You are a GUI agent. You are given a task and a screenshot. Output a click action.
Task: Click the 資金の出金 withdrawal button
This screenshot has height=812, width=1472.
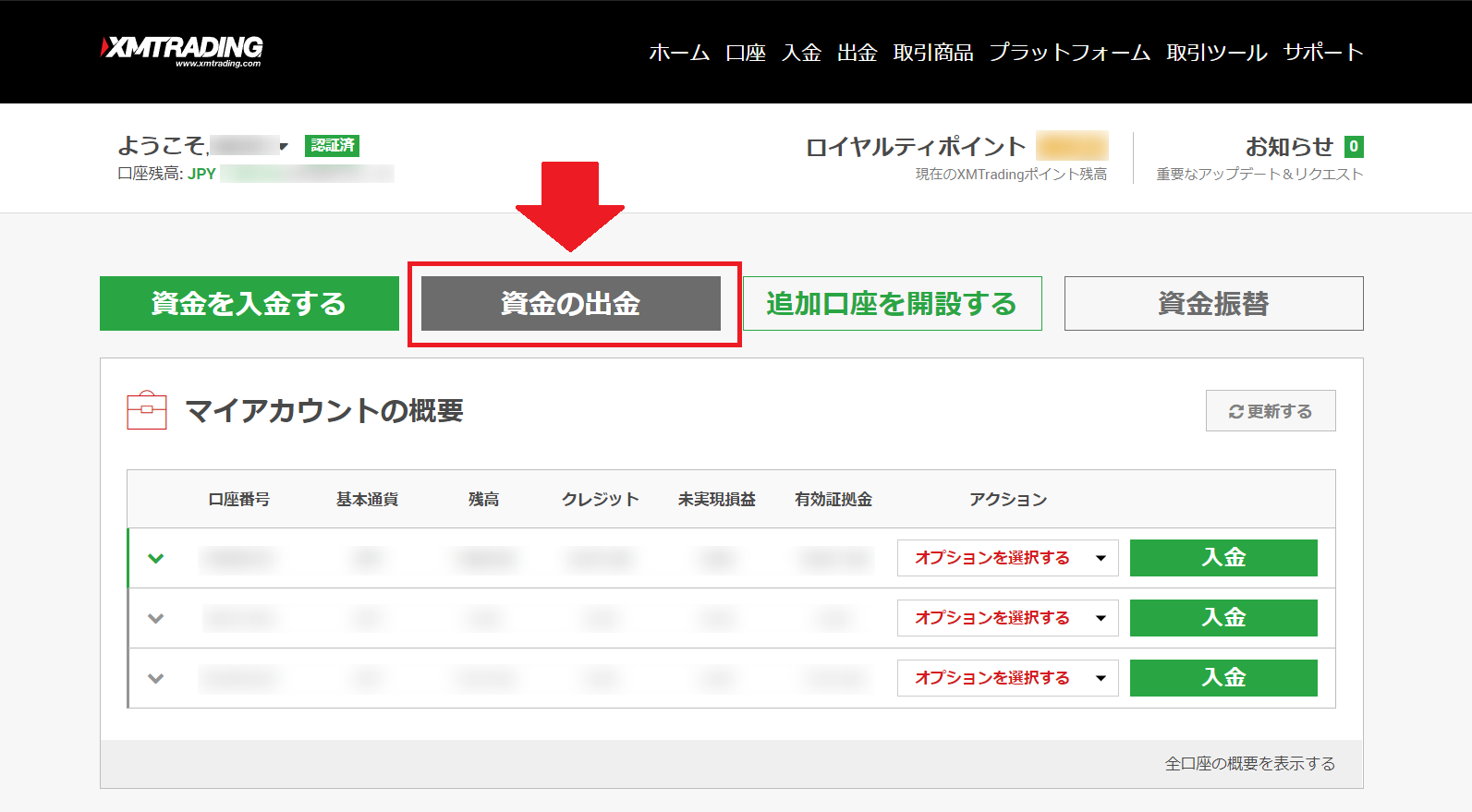coord(571,303)
